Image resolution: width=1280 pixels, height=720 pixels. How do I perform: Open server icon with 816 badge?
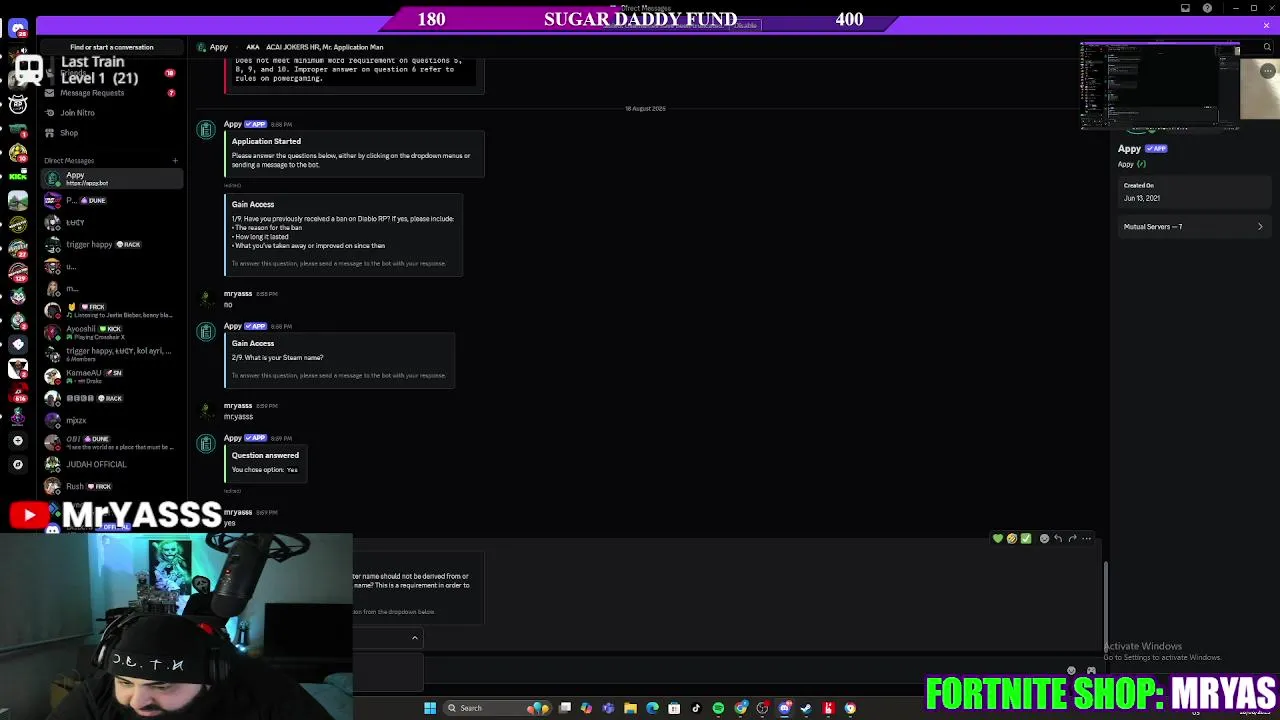18,392
